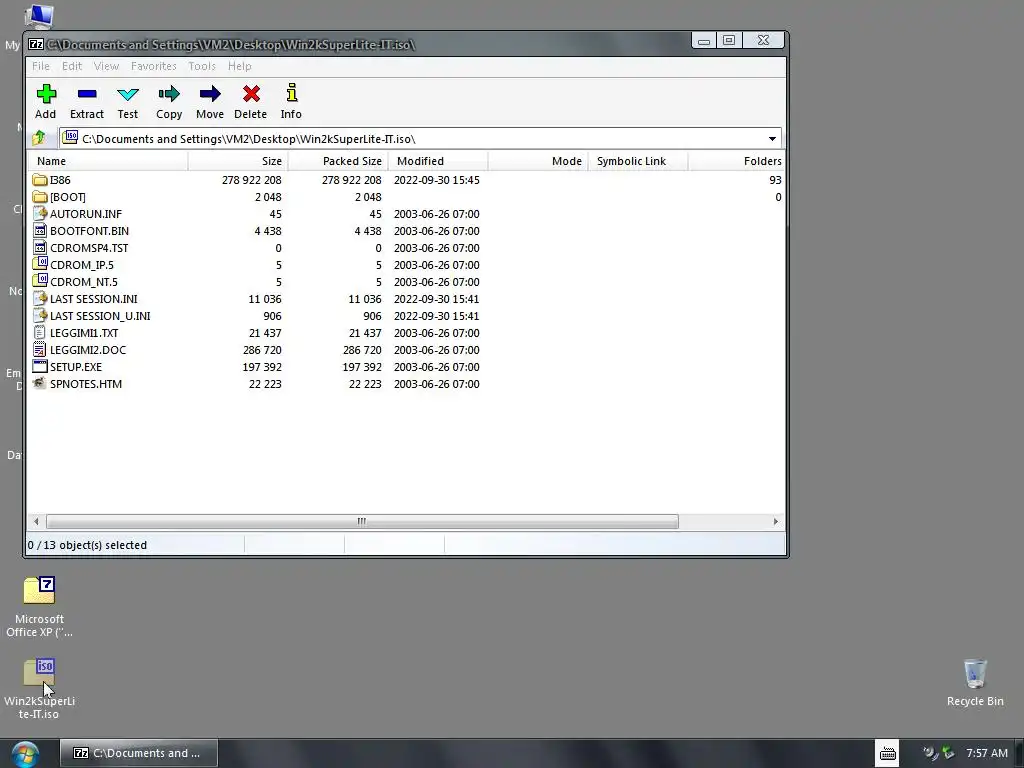1024x768 pixels.
Task: Open the Edit menu
Action: [72, 66]
